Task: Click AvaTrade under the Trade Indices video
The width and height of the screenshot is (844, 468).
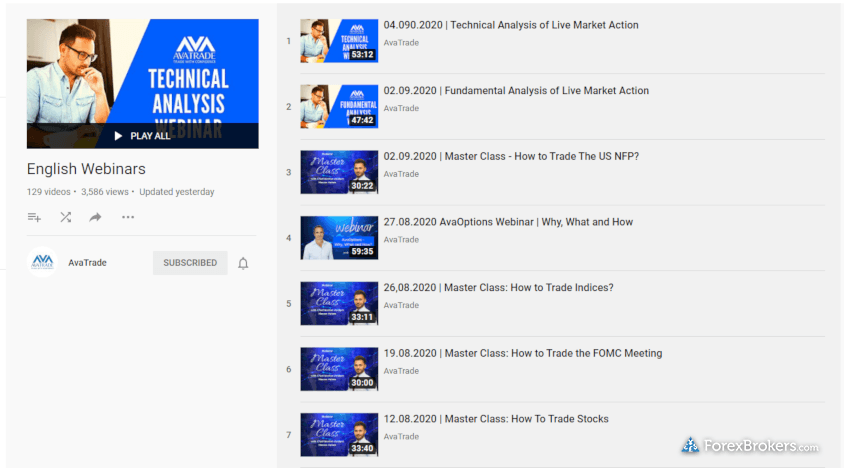Action: click(401, 305)
